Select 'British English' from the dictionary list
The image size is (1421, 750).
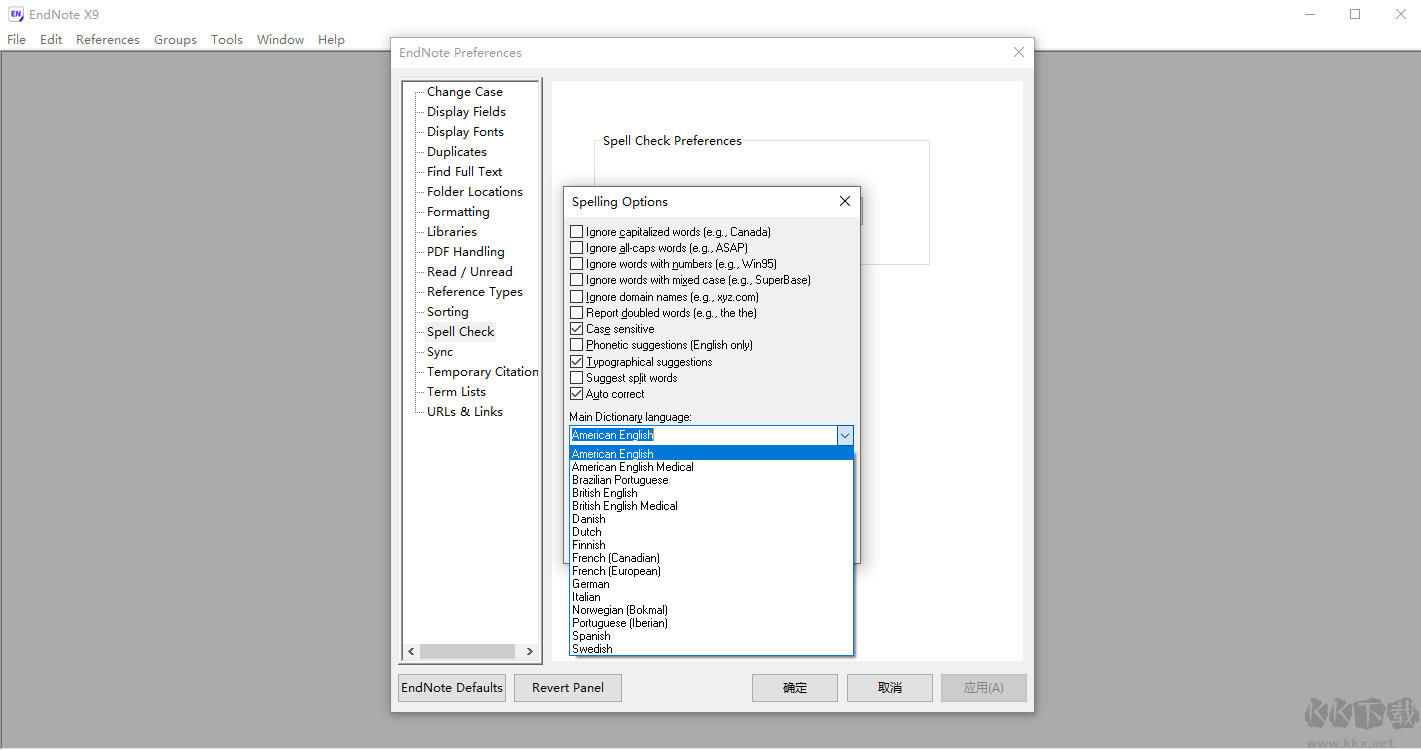(x=604, y=492)
